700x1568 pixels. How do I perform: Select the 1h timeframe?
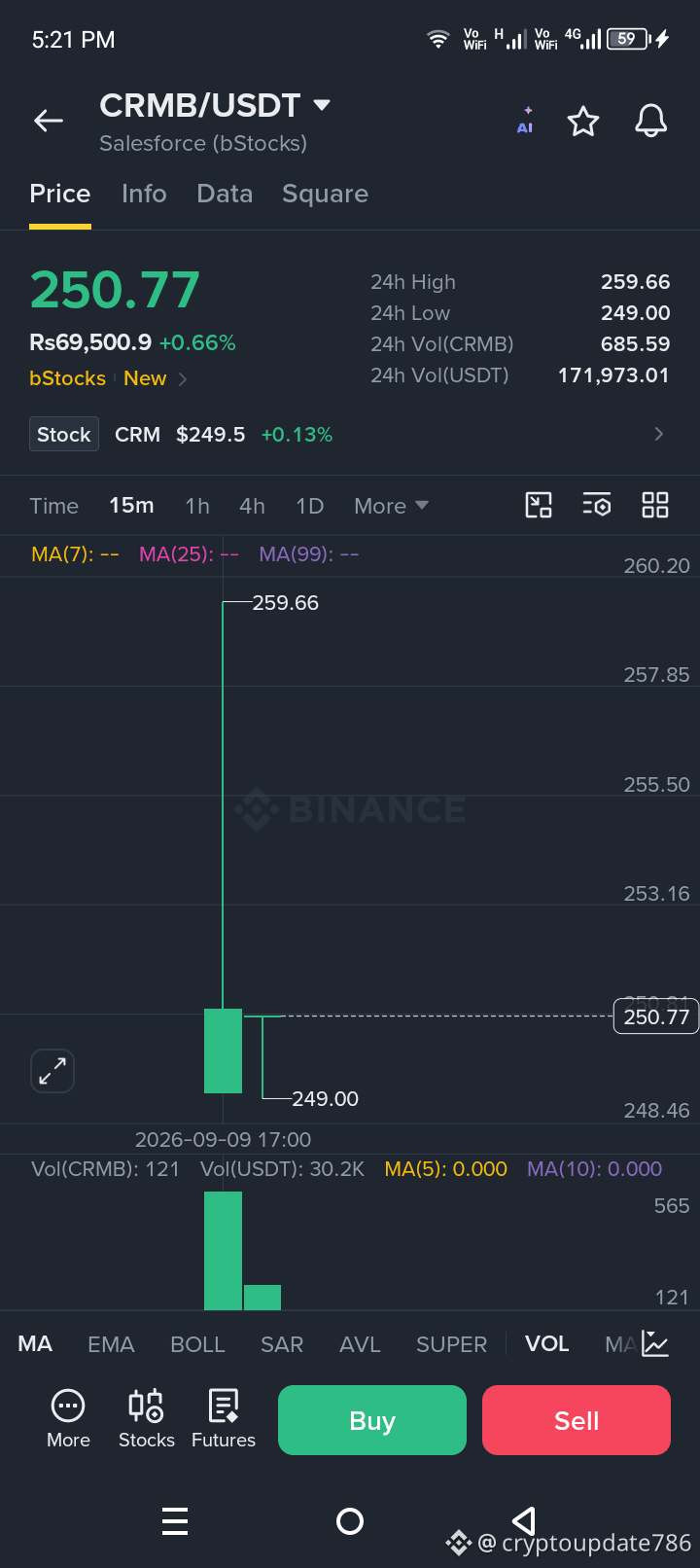click(x=197, y=506)
